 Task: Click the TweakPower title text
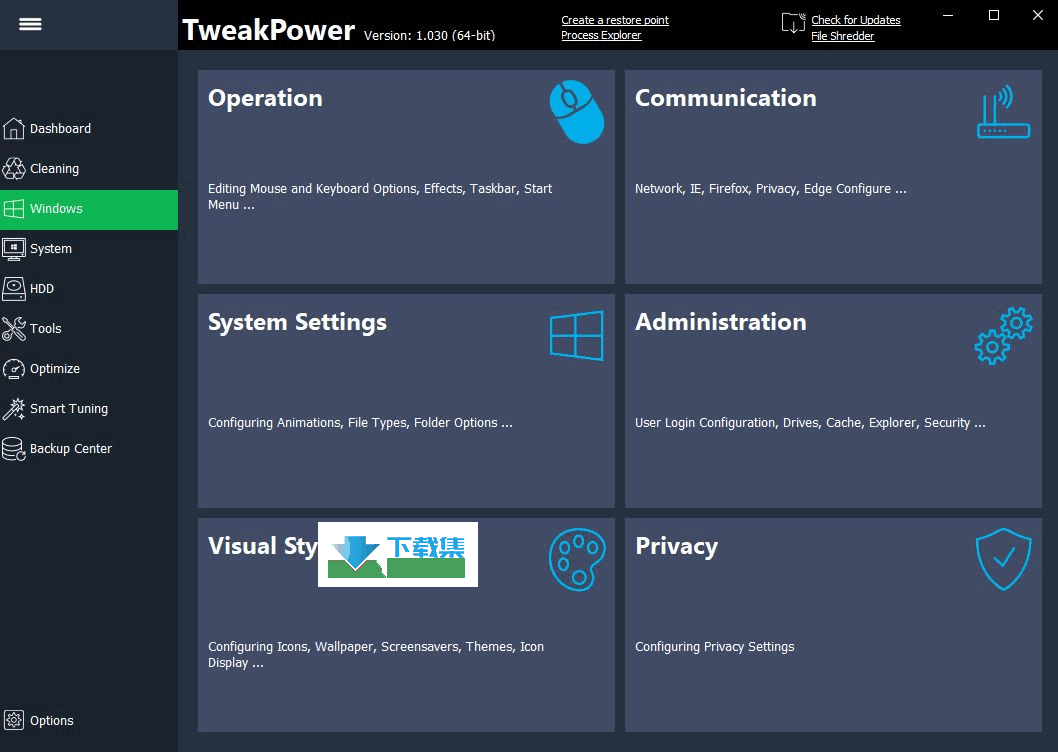pos(269,30)
